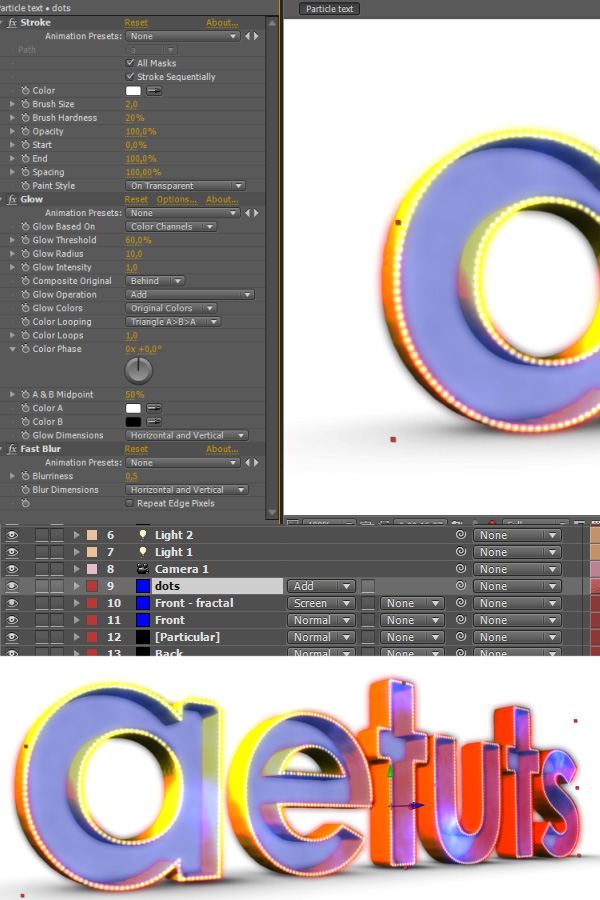Reset the Glow effect
The image size is (600, 900).
point(136,200)
